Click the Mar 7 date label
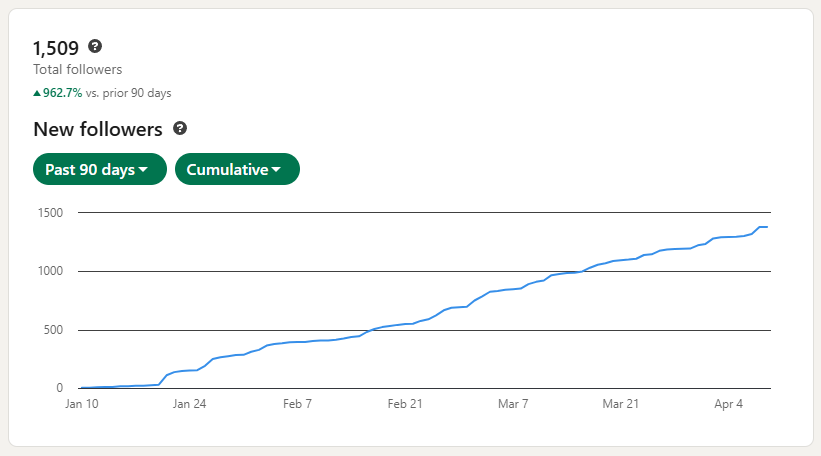The width and height of the screenshot is (821, 456). [513, 405]
